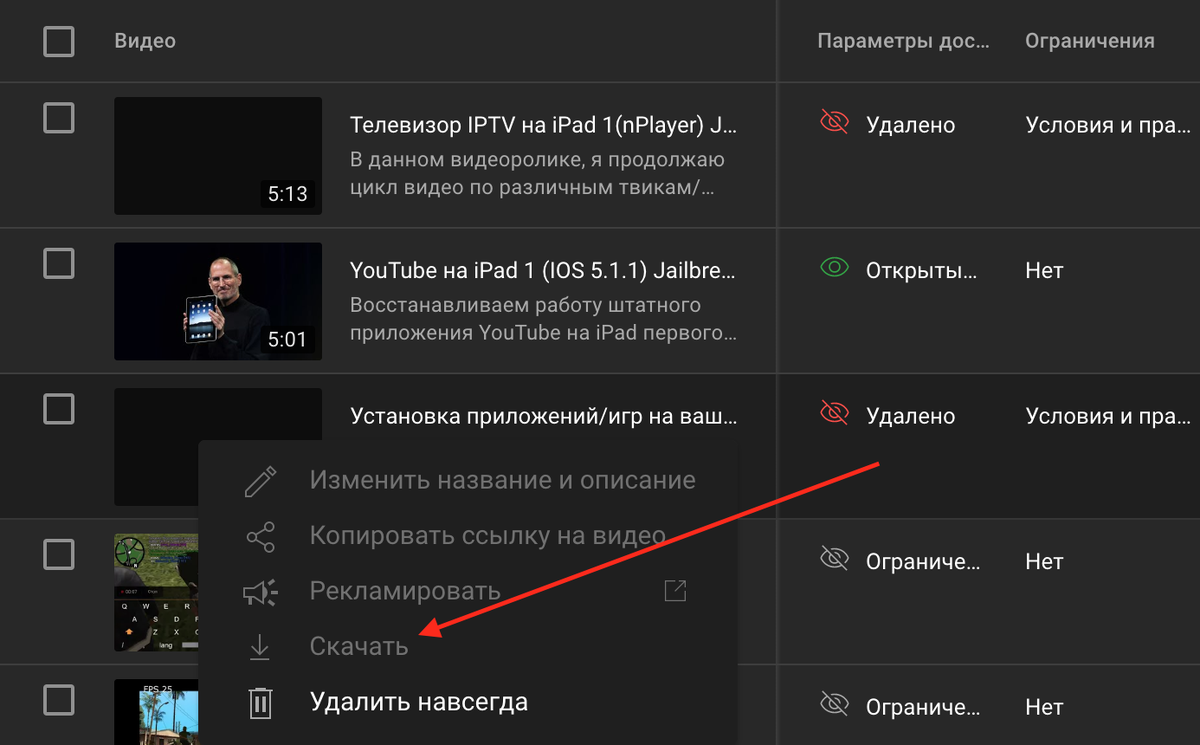Click the share icon next to Копировать ссылку
The width and height of the screenshot is (1200, 745).
coord(260,535)
